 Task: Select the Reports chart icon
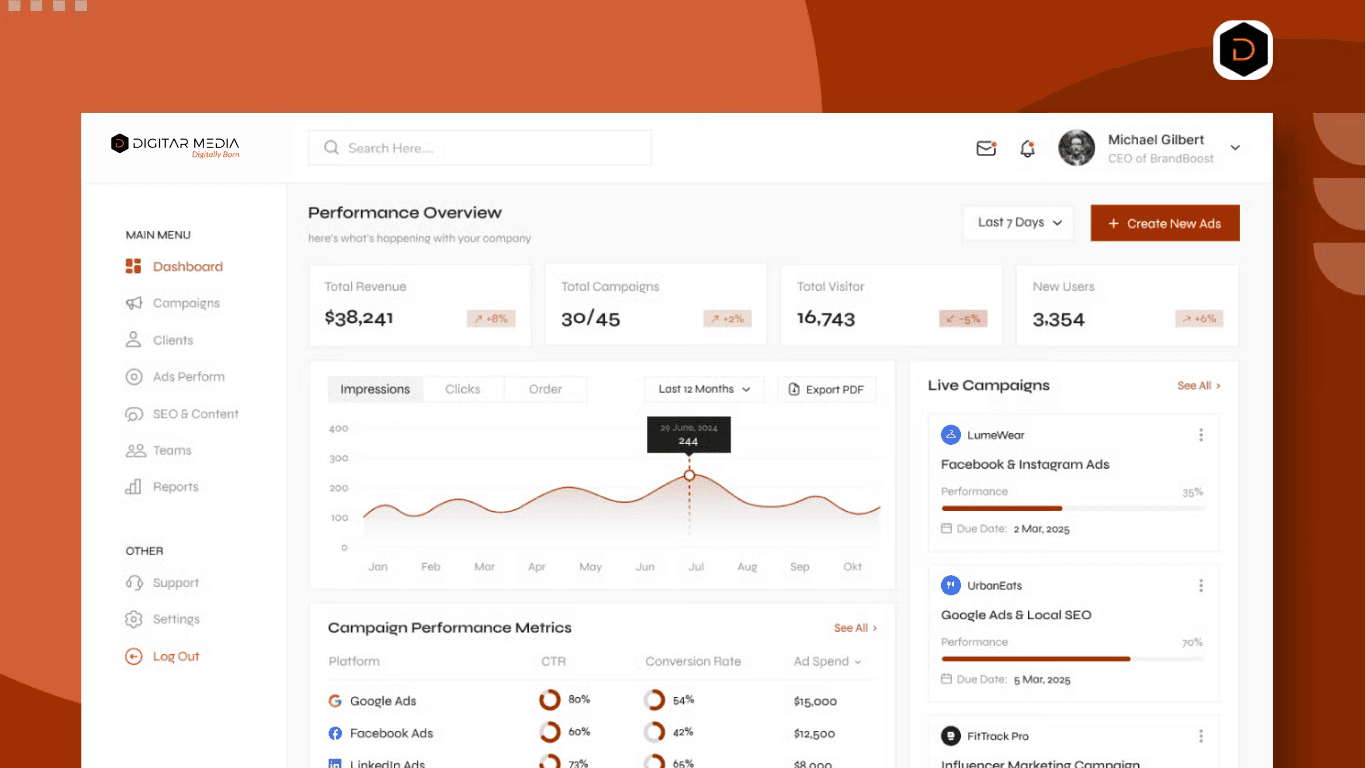133,487
